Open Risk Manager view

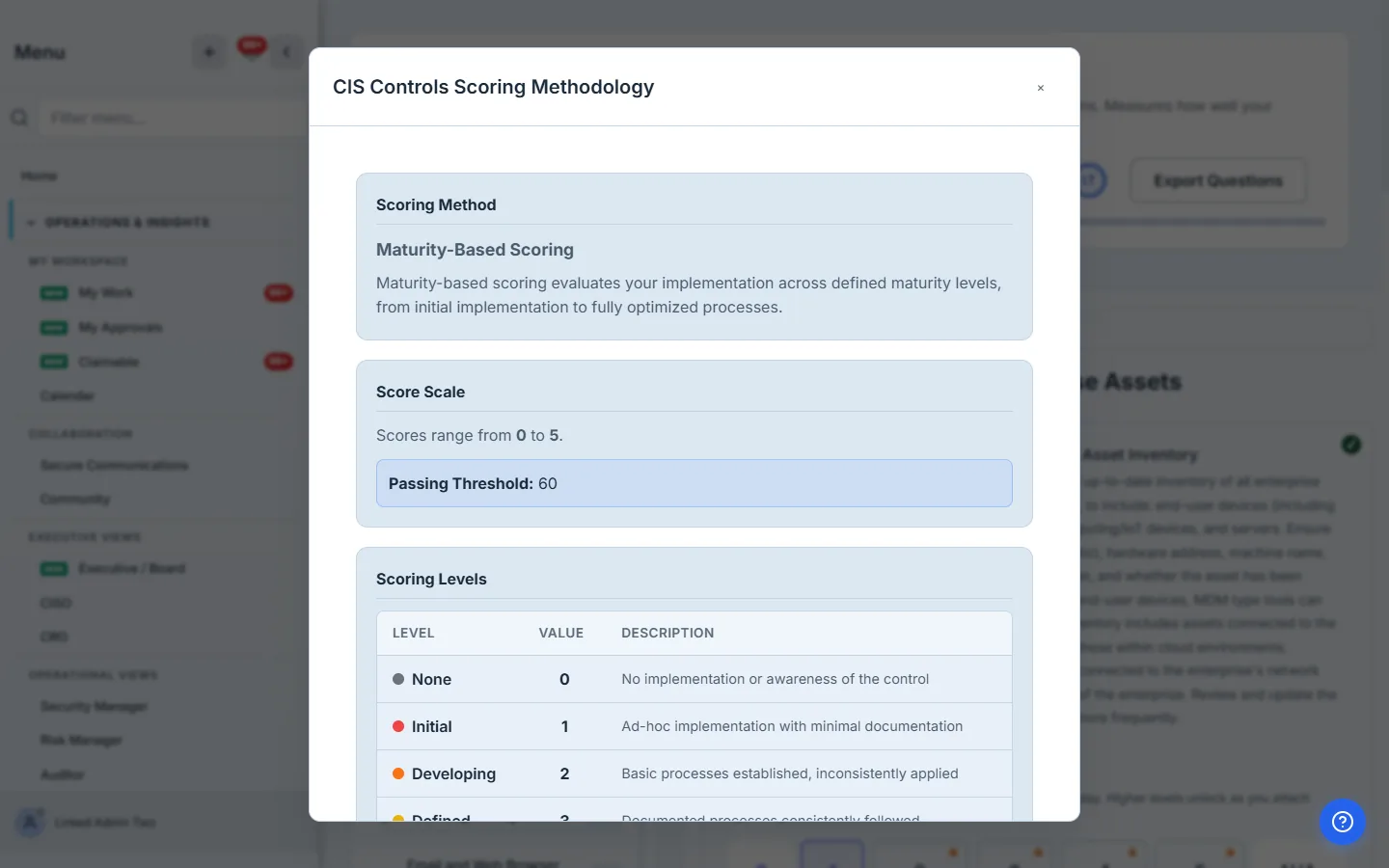coord(81,741)
